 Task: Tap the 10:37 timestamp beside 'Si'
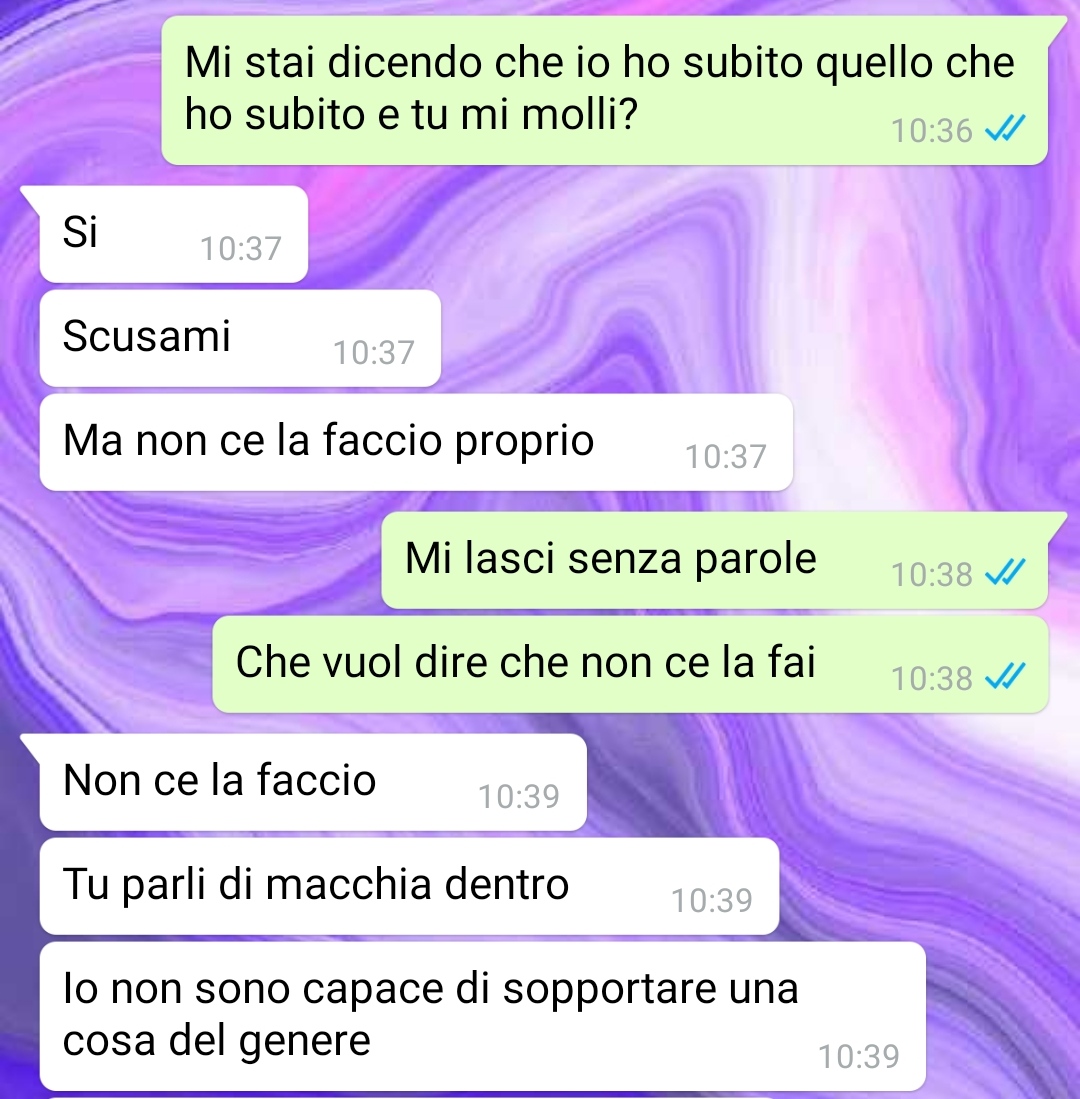(x=240, y=249)
